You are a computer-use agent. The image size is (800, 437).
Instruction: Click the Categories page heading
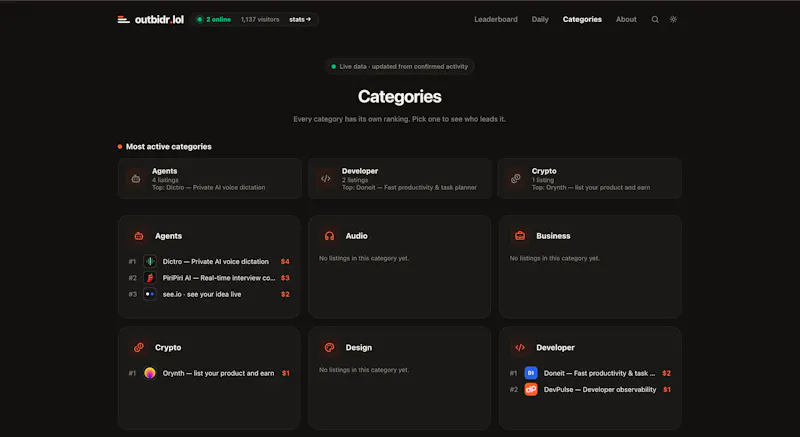click(x=399, y=96)
